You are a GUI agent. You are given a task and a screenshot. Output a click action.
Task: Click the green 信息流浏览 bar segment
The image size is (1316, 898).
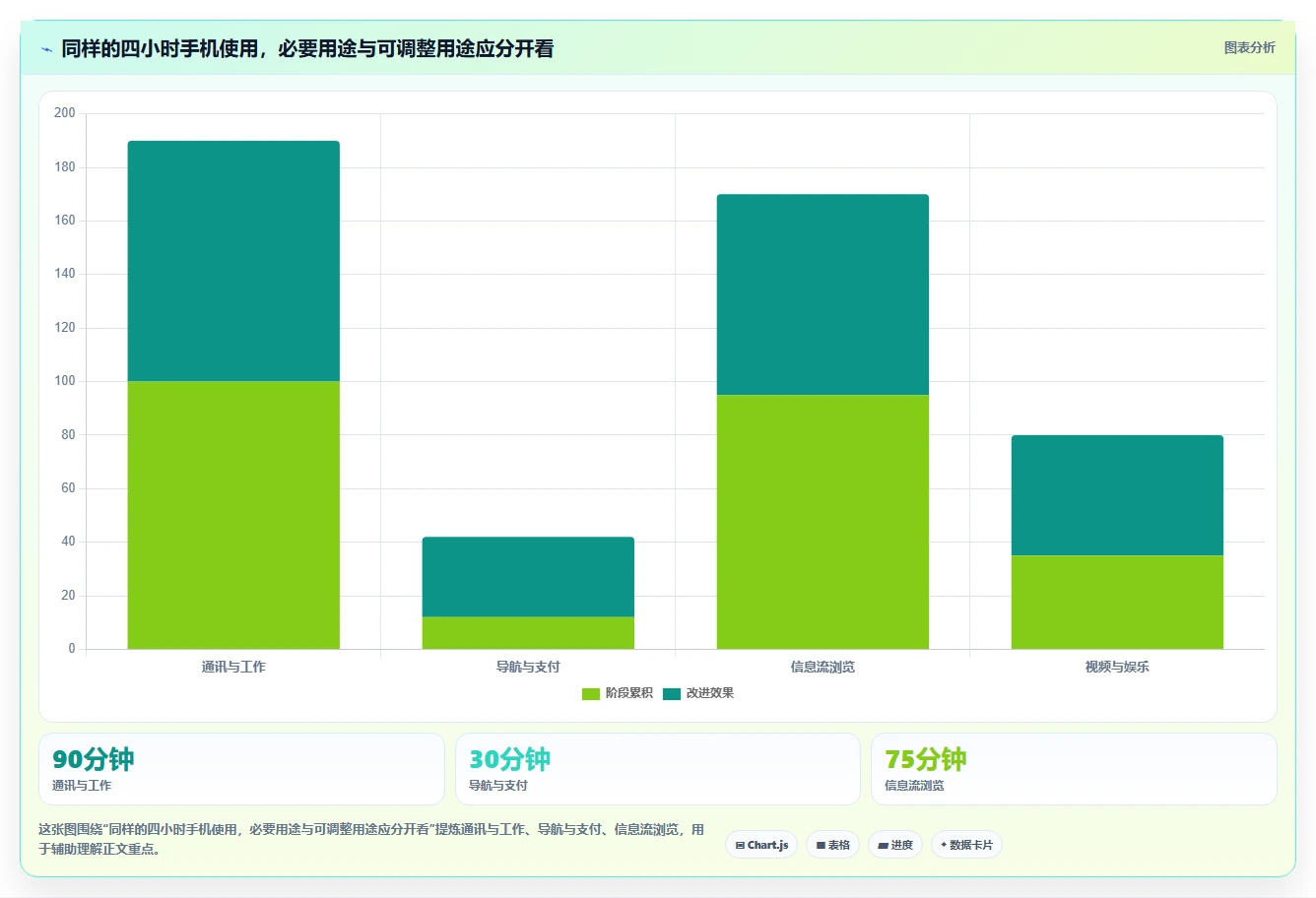tap(822, 522)
